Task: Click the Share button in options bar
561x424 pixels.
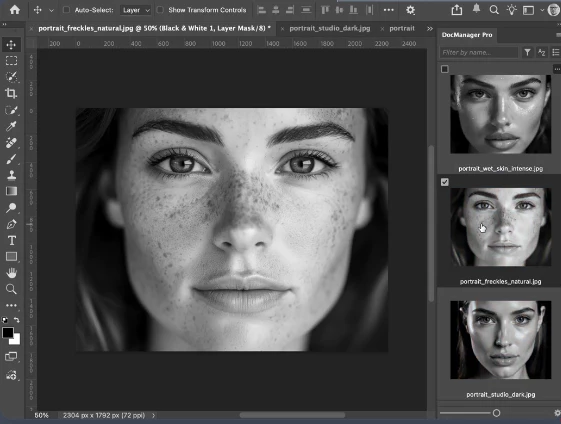Action: click(x=457, y=10)
